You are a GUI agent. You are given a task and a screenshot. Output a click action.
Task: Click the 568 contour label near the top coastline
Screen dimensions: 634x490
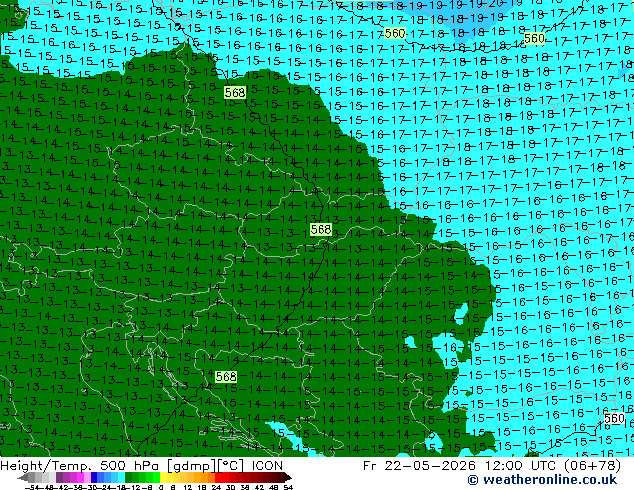[x=235, y=93]
